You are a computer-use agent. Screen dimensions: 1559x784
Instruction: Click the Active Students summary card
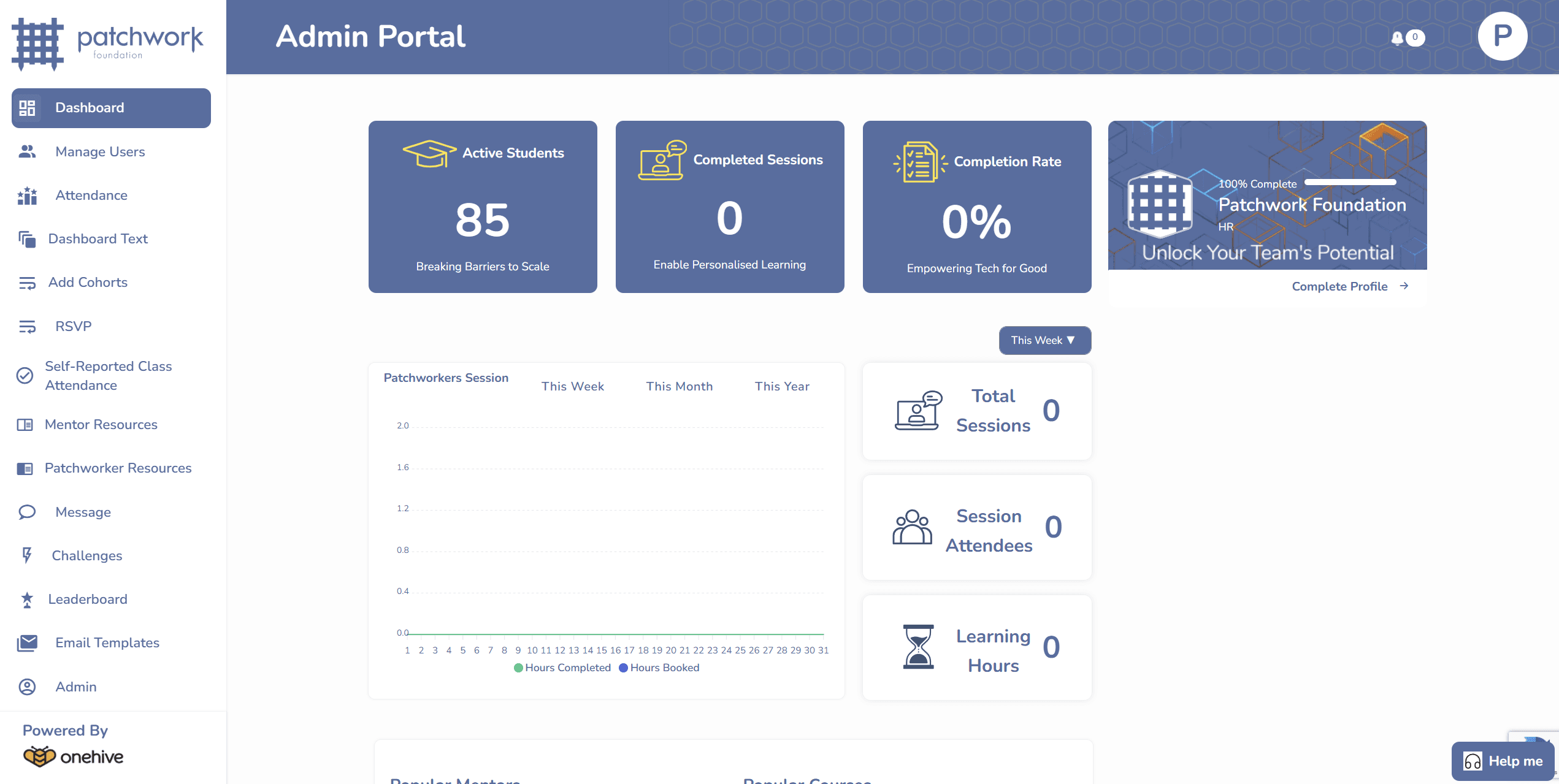click(483, 207)
